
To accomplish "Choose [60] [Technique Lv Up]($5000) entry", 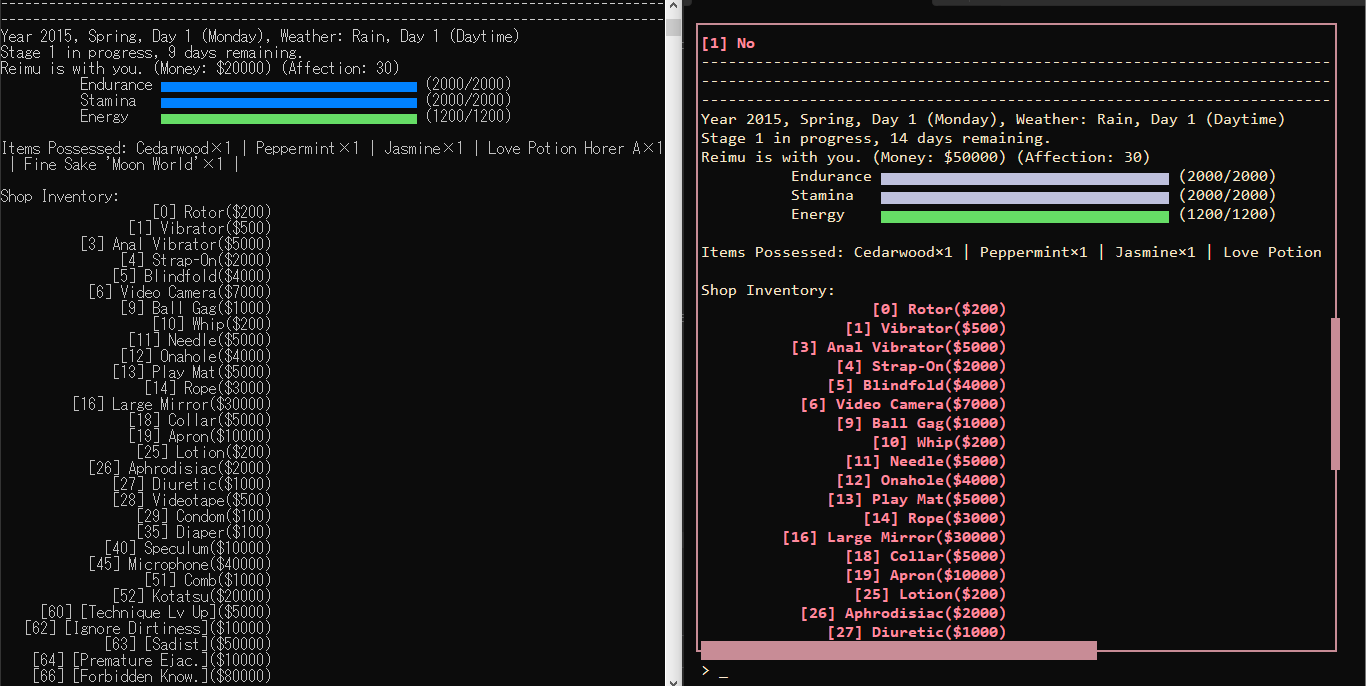I will click(x=156, y=612).
